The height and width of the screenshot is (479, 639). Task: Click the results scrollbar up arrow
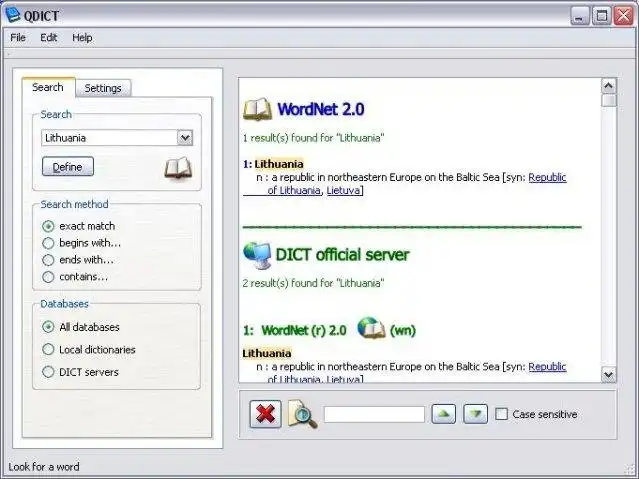[608, 86]
